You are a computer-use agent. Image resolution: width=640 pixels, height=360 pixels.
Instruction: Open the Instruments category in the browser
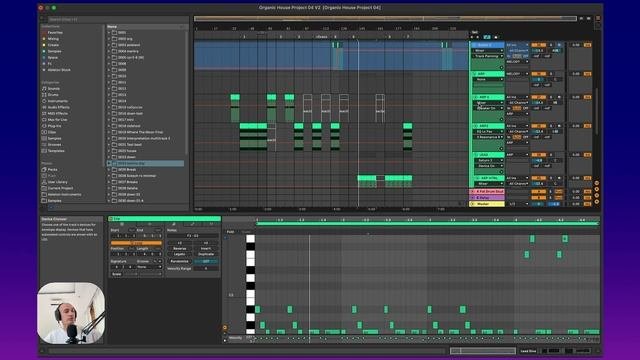58,101
